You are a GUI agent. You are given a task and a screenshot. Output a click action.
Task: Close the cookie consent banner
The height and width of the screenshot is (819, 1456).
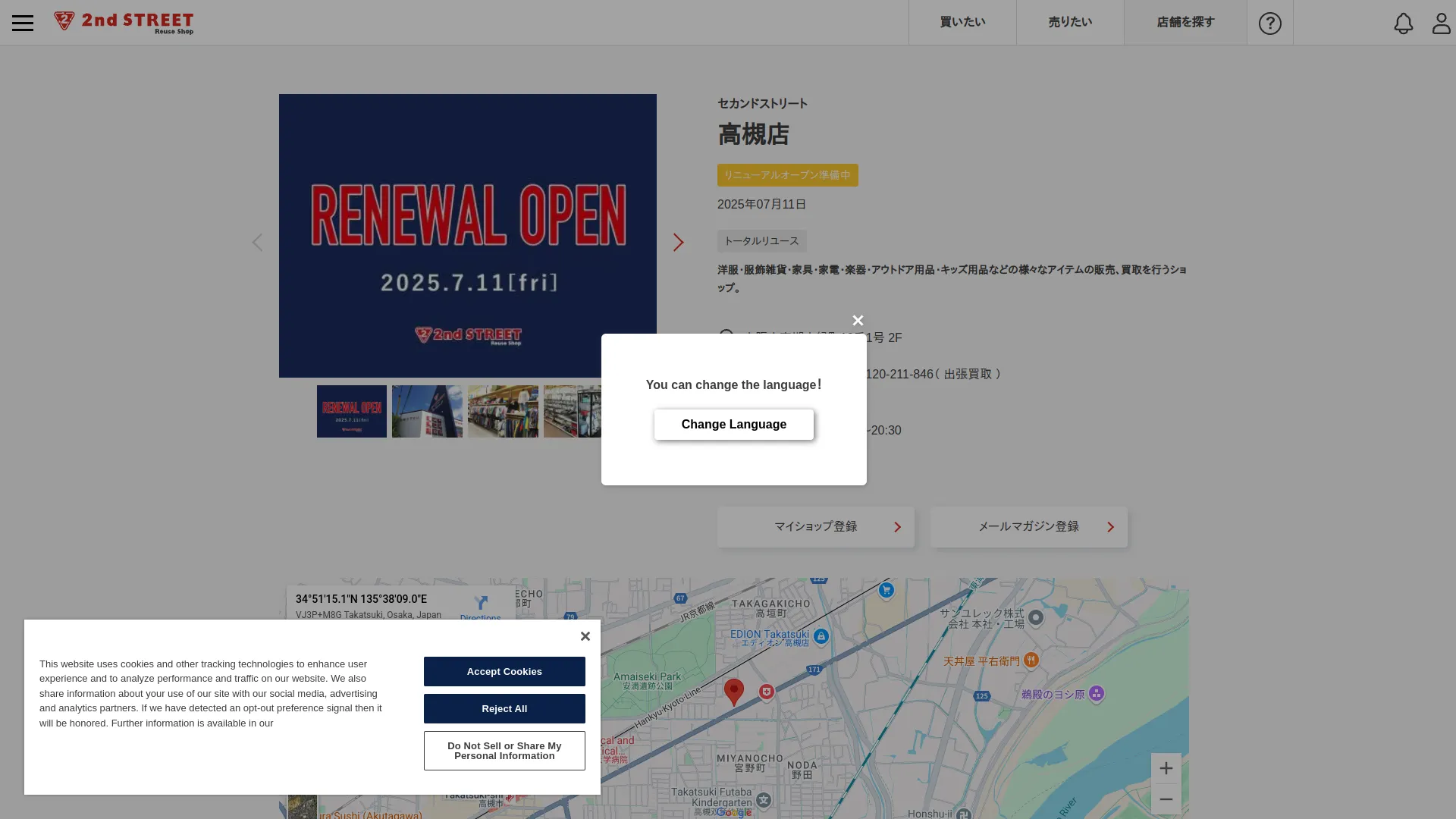pos(585,636)
